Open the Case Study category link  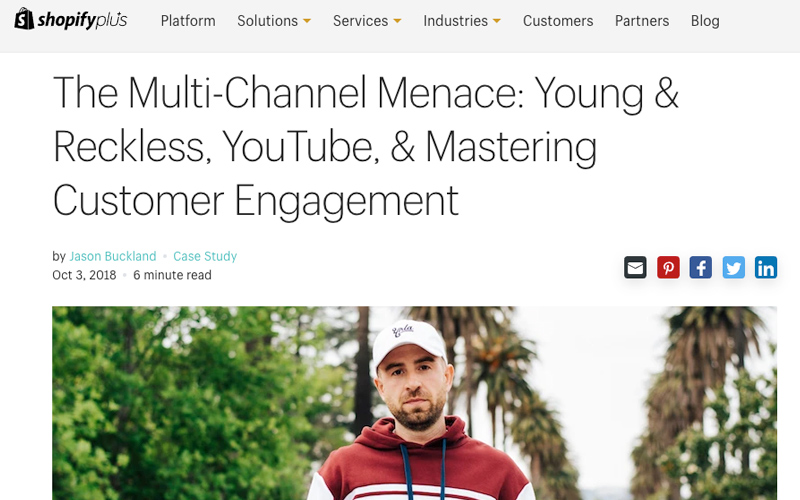click(x=205, y=256)
